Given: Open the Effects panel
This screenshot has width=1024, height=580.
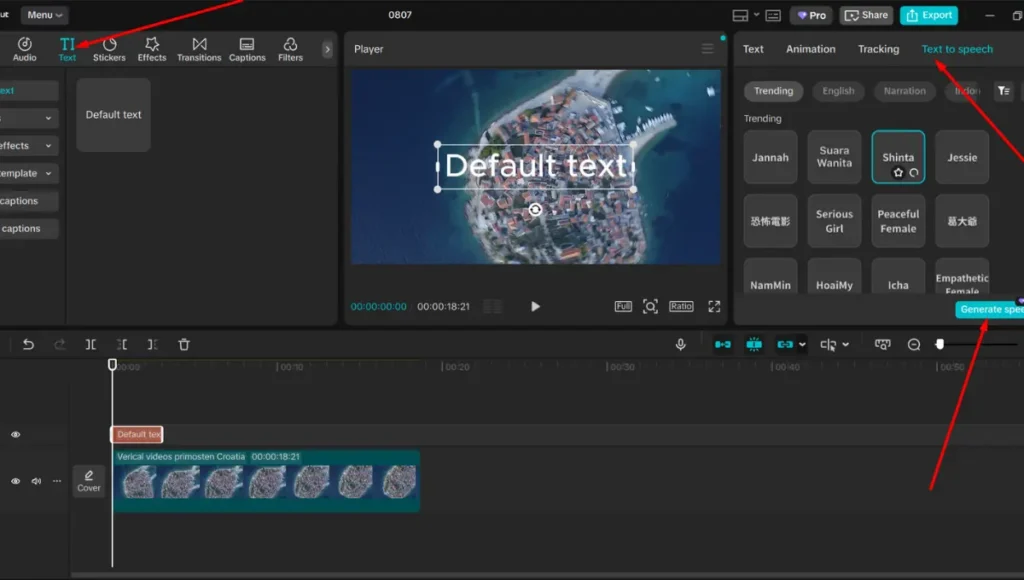Looking at the screenshot, I should tap(152, 49).
